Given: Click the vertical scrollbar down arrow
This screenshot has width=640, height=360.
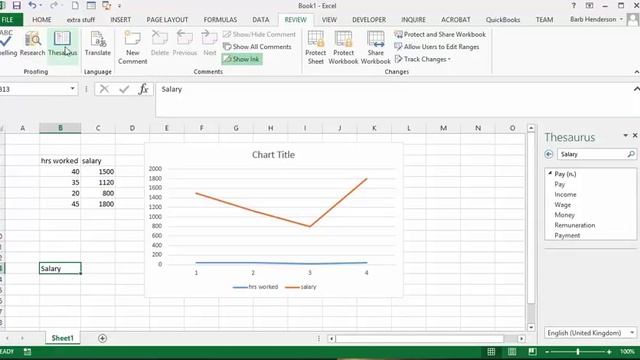Looking at the screenshot, I should pos(531,327).
